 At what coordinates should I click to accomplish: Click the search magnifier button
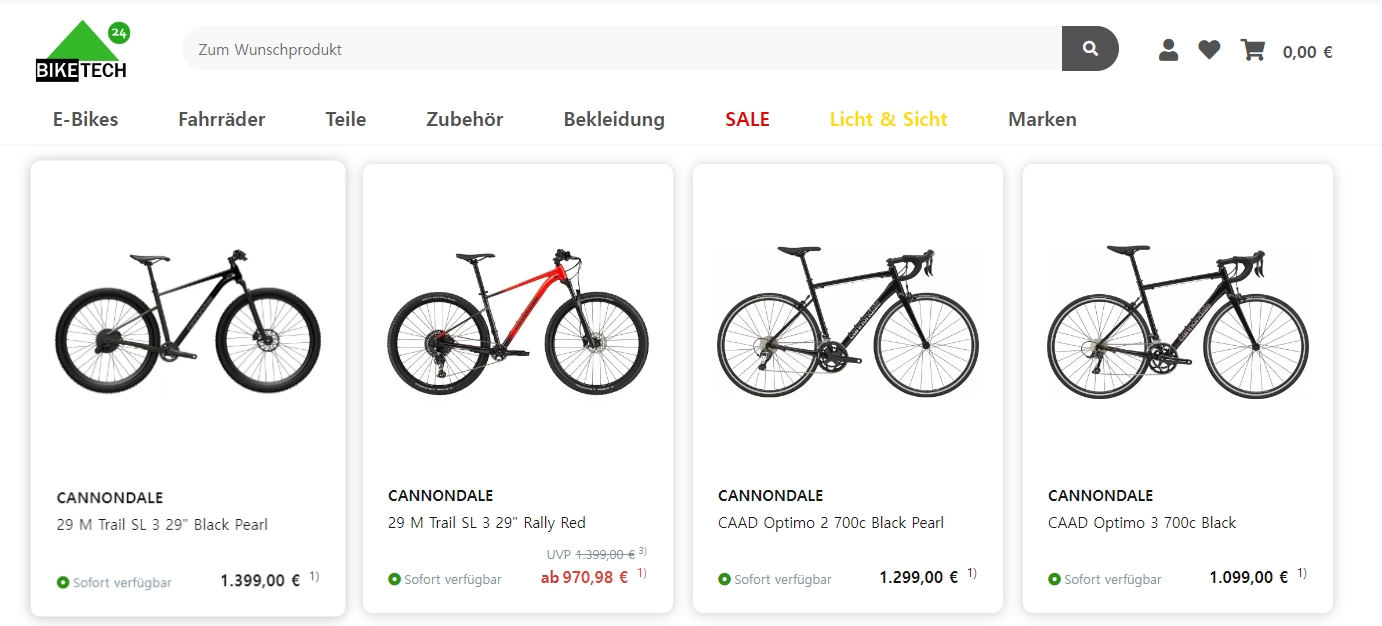[x=1090, y=49]
